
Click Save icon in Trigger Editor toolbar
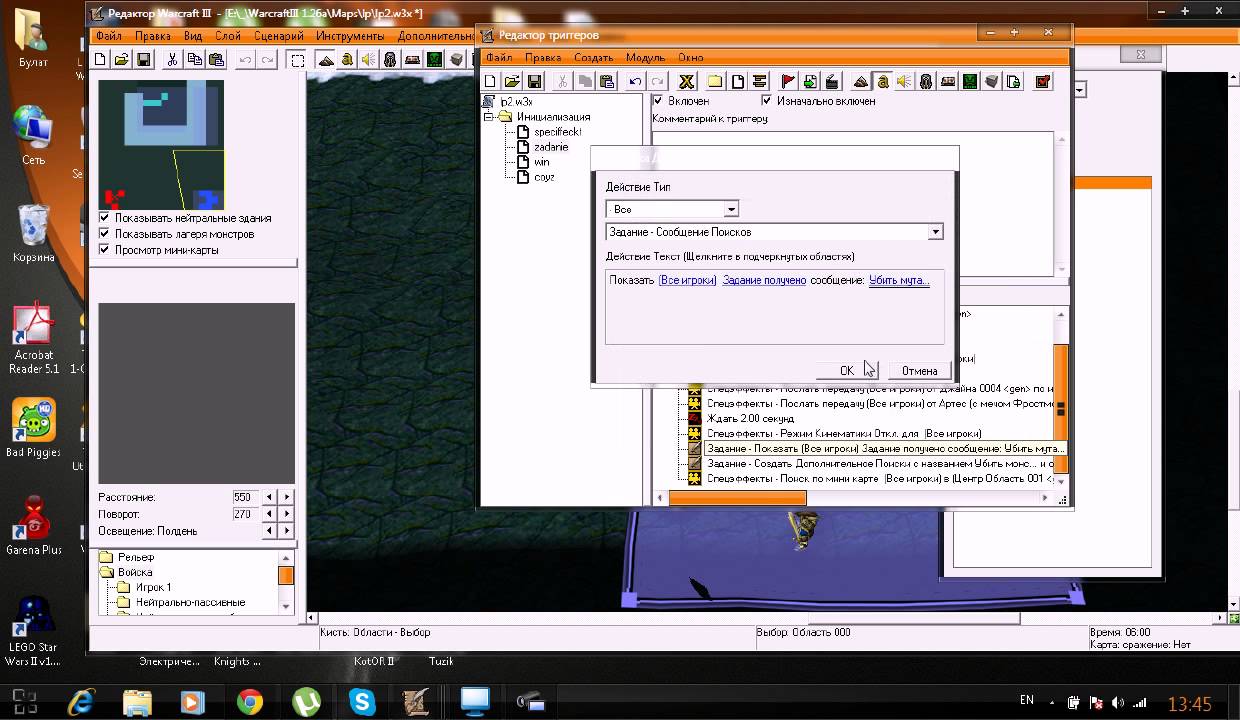click(x=534, y=82)
